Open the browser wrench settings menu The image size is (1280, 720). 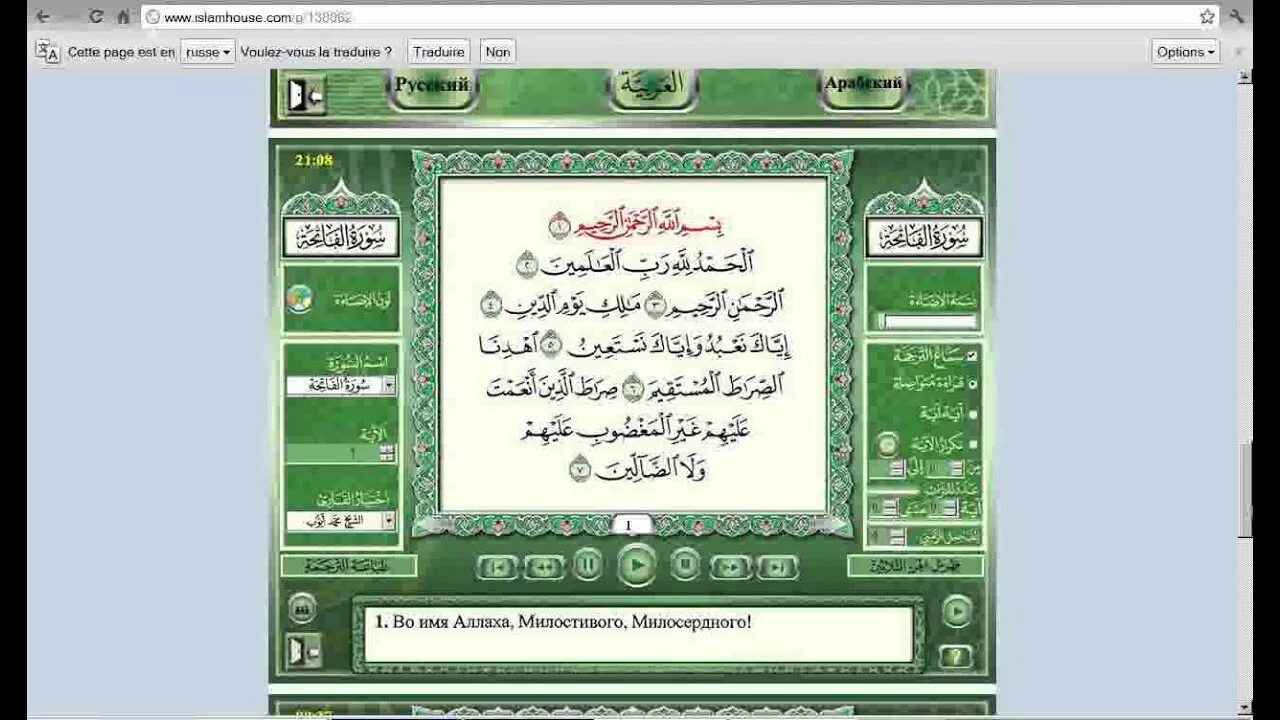(1238, 17)
